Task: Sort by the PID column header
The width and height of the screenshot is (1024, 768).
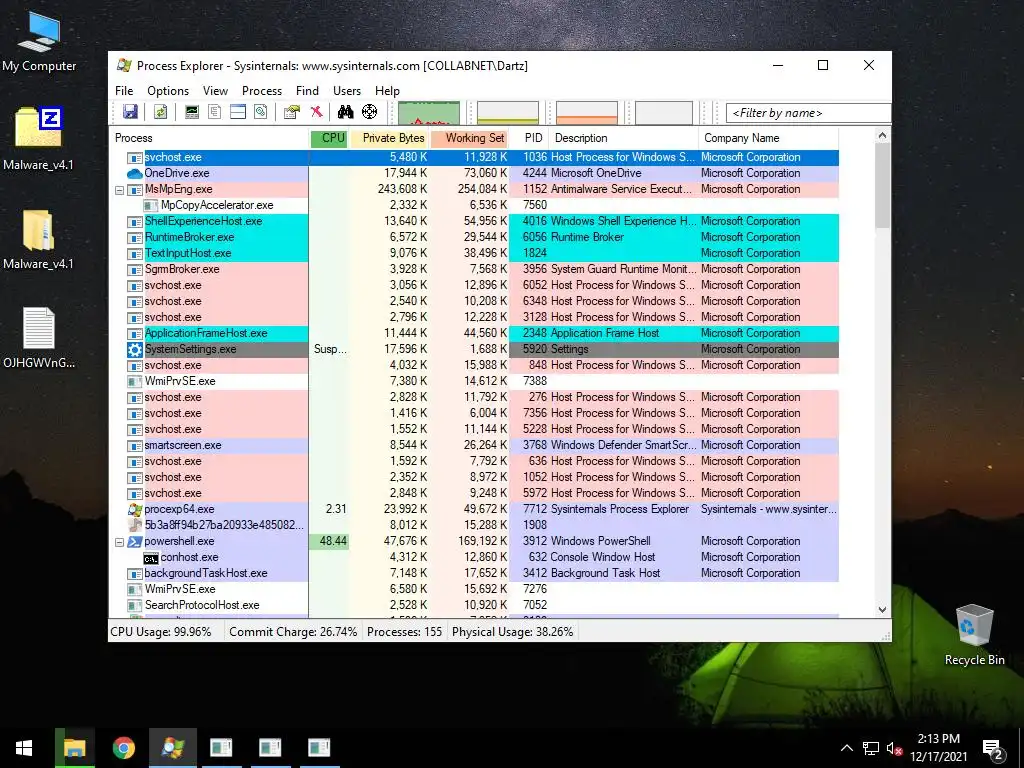Action: tap(530, 138)
